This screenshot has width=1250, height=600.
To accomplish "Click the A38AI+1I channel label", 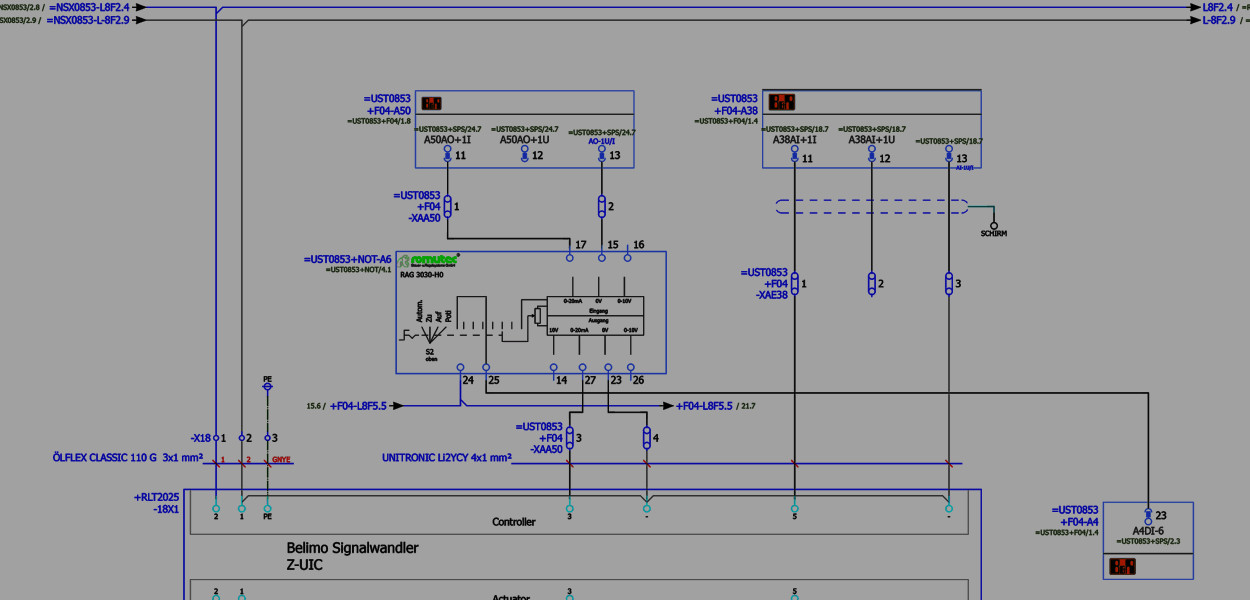I will point(794,140).
